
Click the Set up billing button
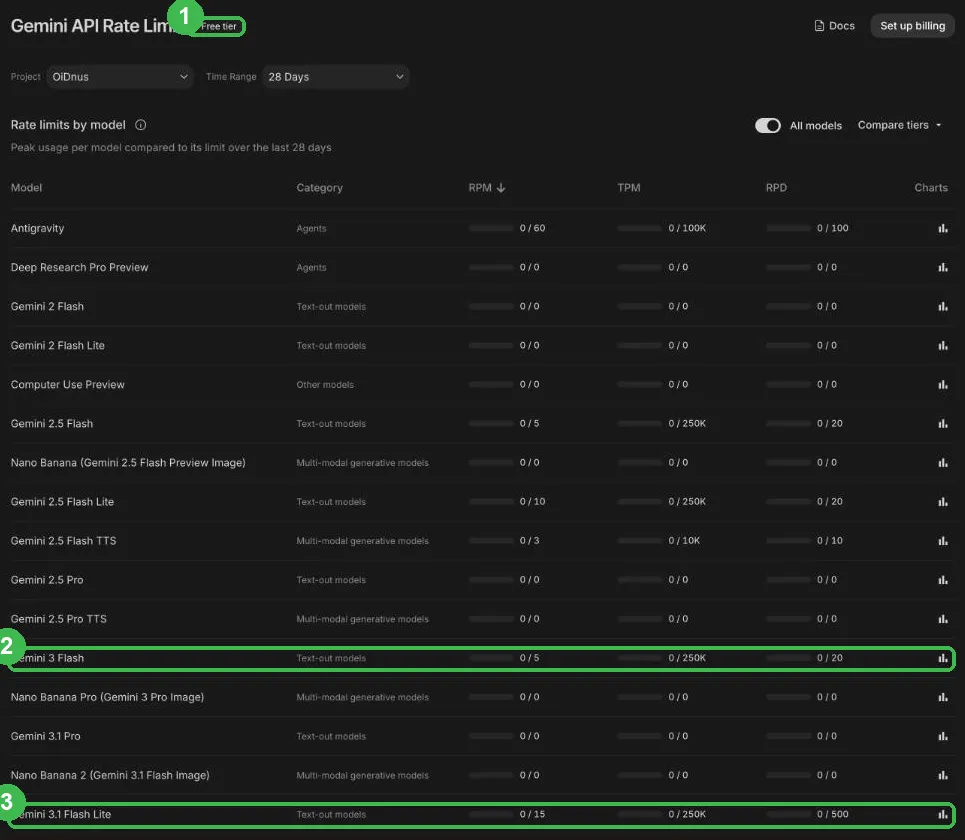point(912,26)
